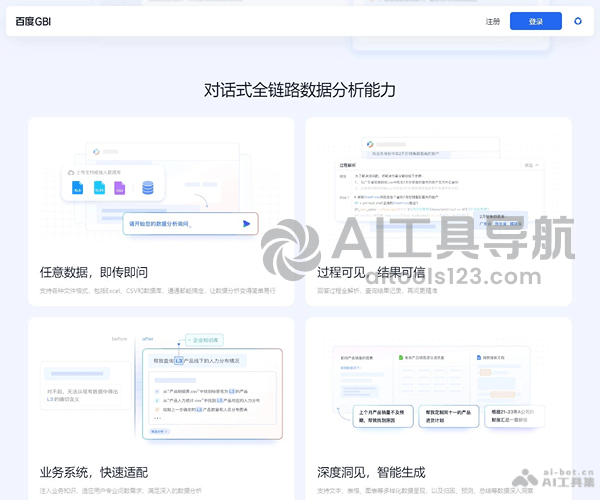This screenshot has height=500, width=600.
Task: Click the 根据21-23年A公司的财报 suggestion card
Action: click(515, 416)
